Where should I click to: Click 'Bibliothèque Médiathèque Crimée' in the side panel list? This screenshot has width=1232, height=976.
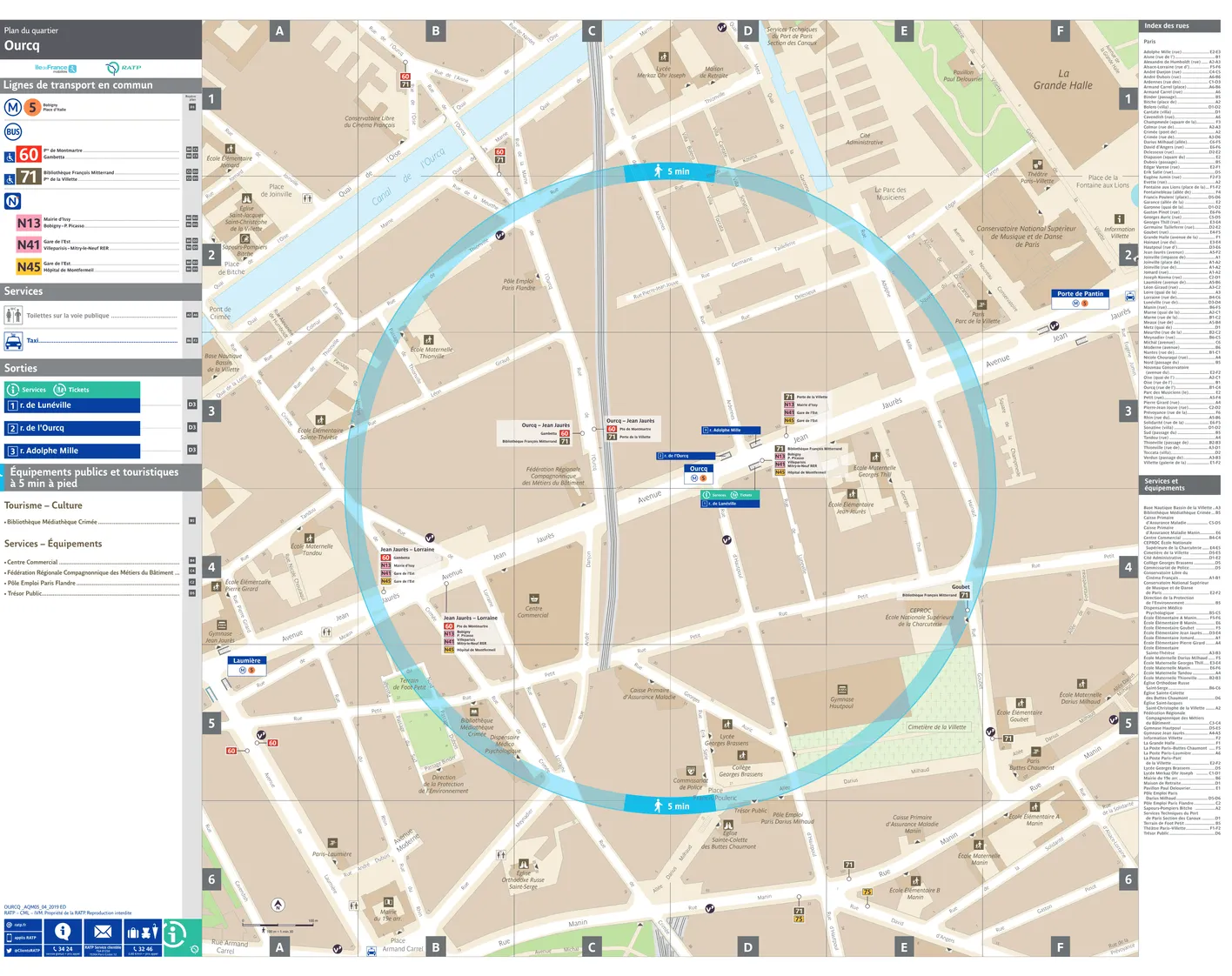[52, 522]
